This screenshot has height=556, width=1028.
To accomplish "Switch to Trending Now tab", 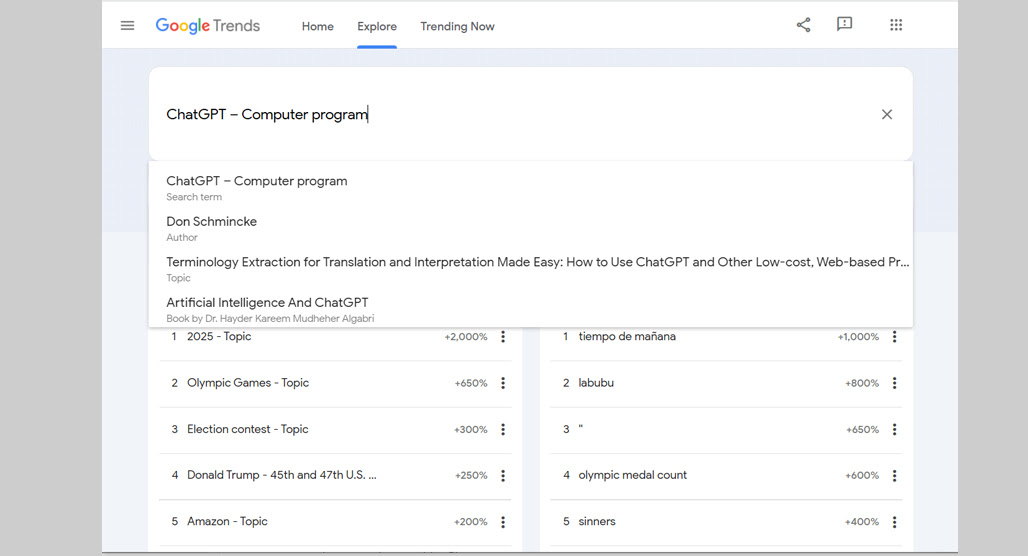I will 458,26.
